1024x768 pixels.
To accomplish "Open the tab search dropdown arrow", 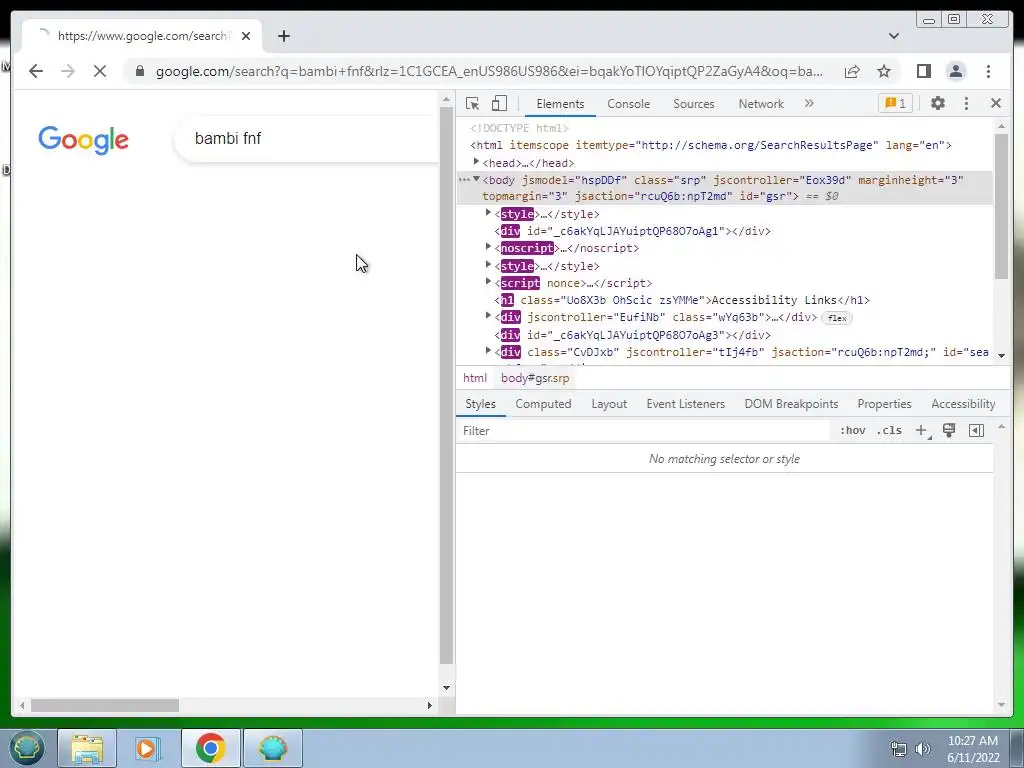I will click(894, 36).
